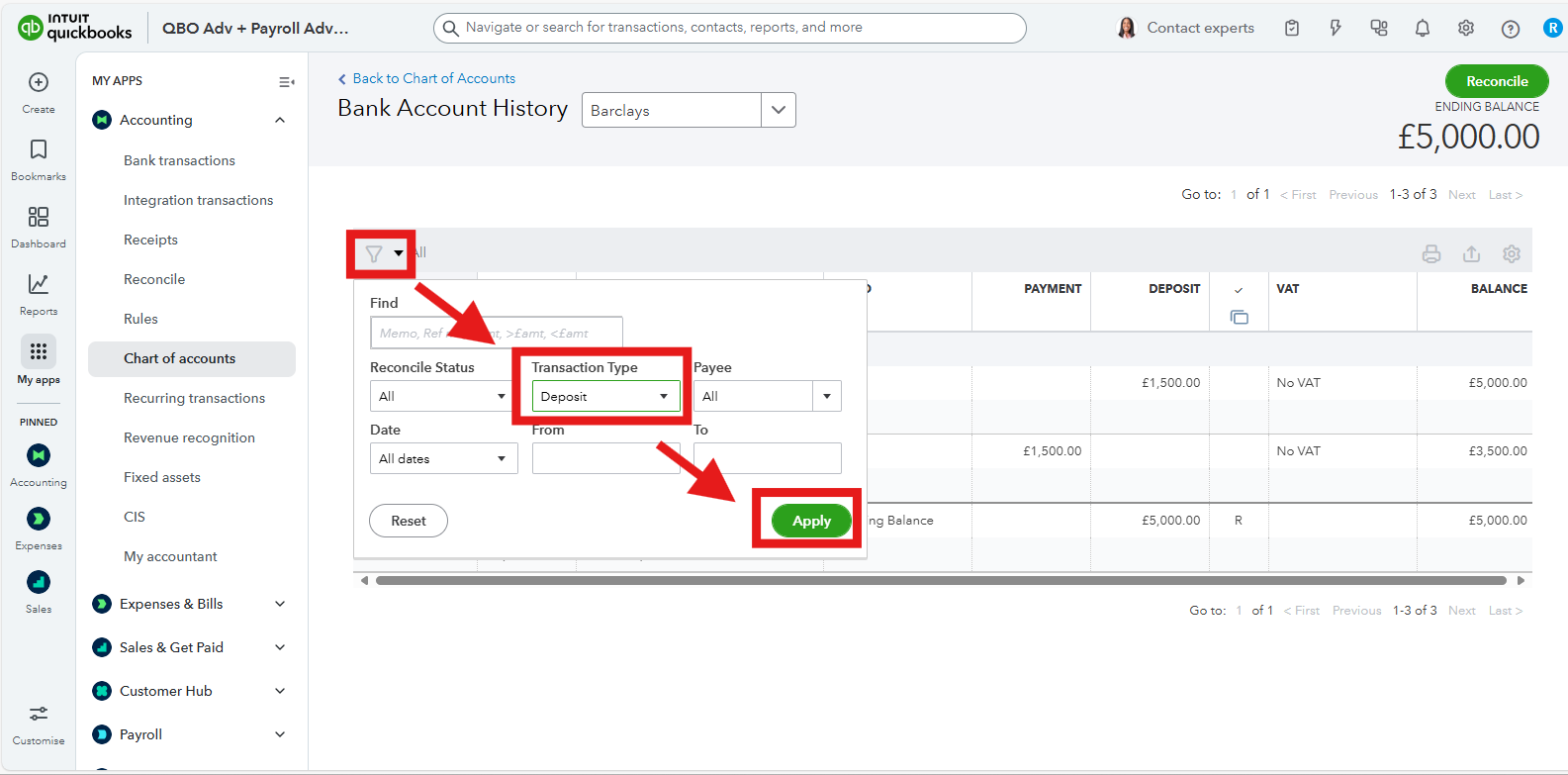The image size is (1568, 775).
Task: Click the copy icon under reconcile column
Action: coord(1239,318)
